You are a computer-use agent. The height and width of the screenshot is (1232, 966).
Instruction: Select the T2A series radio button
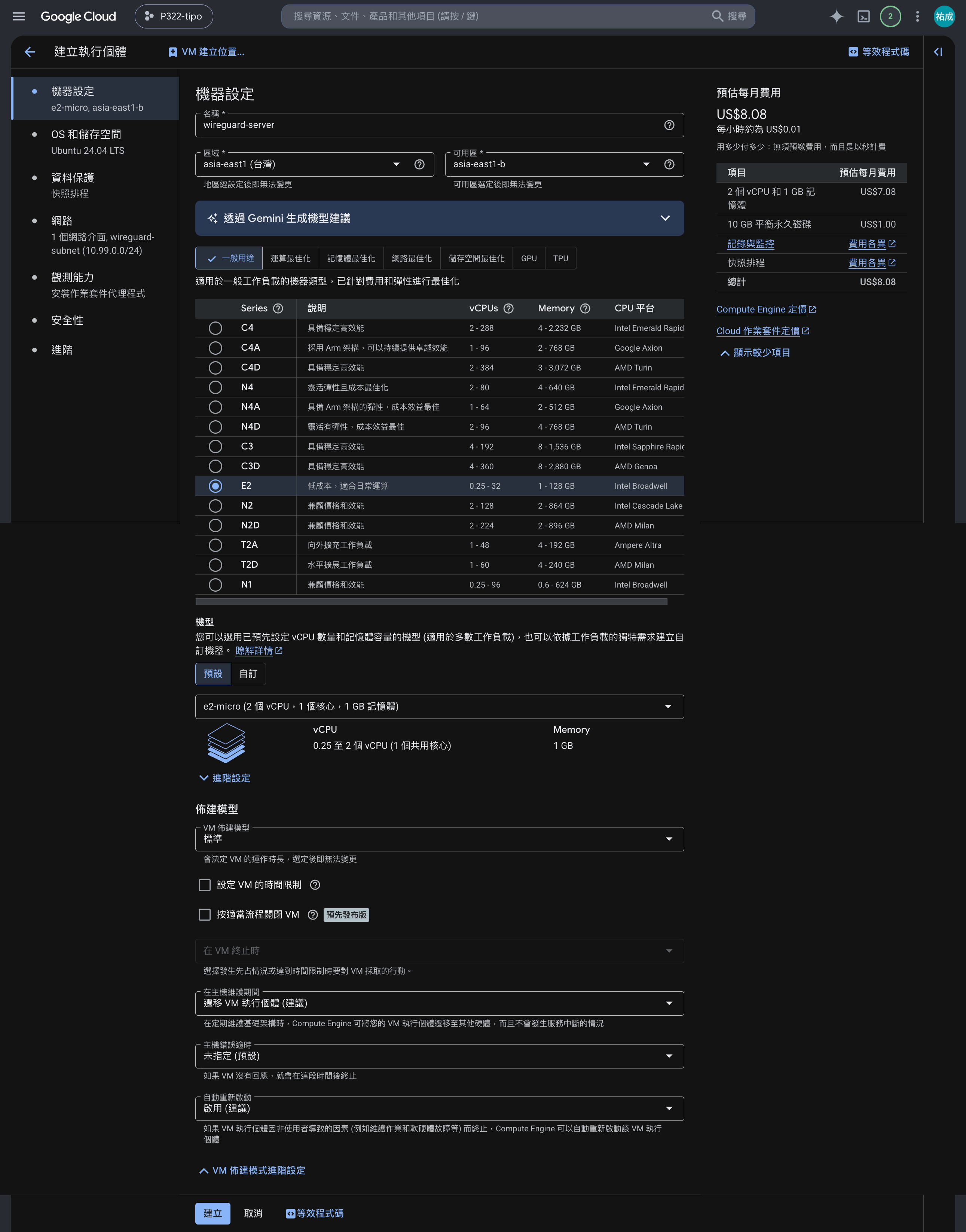coord(215,545)
